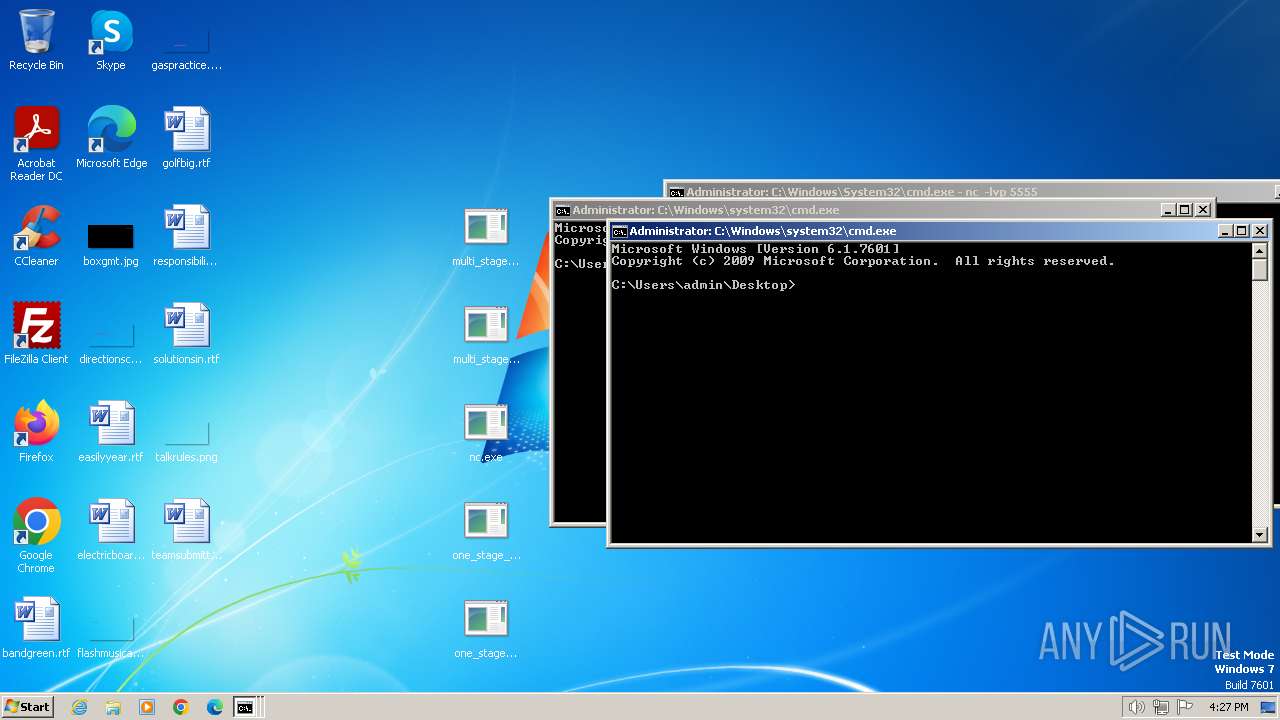
Task: Open Action Center flag icon
Action: click(1185, 707)
